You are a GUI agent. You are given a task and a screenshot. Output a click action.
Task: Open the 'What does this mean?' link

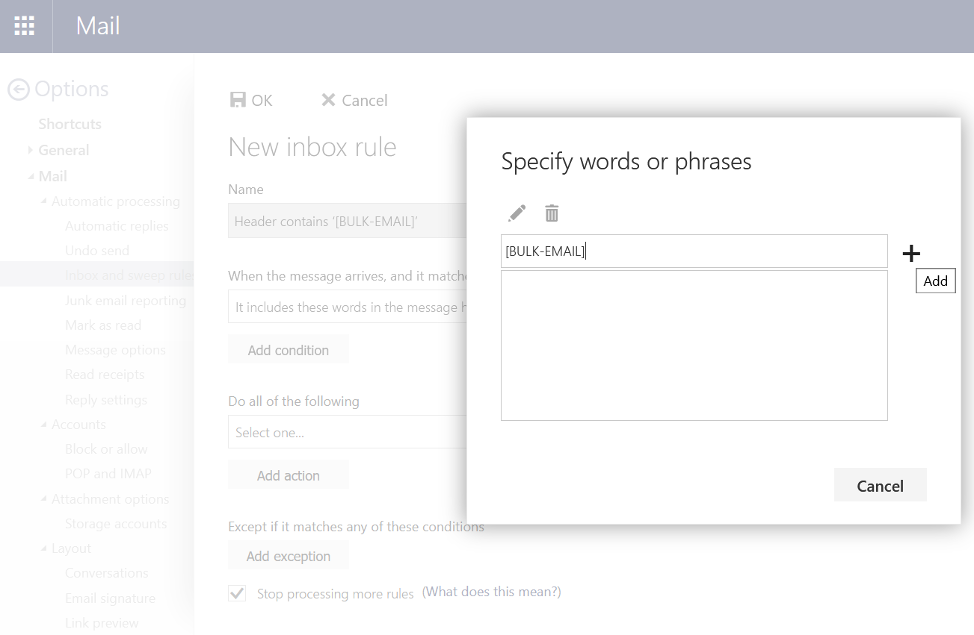491,592
